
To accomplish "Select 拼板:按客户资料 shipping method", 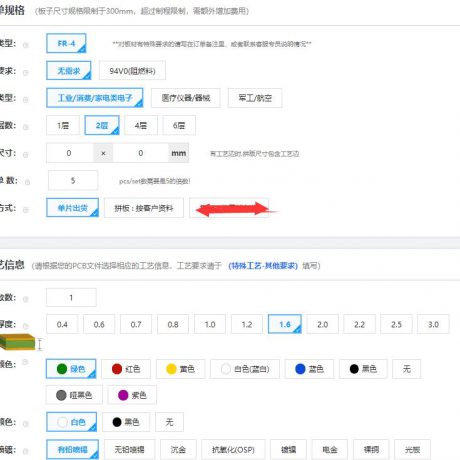I will [x=144, y=208].
